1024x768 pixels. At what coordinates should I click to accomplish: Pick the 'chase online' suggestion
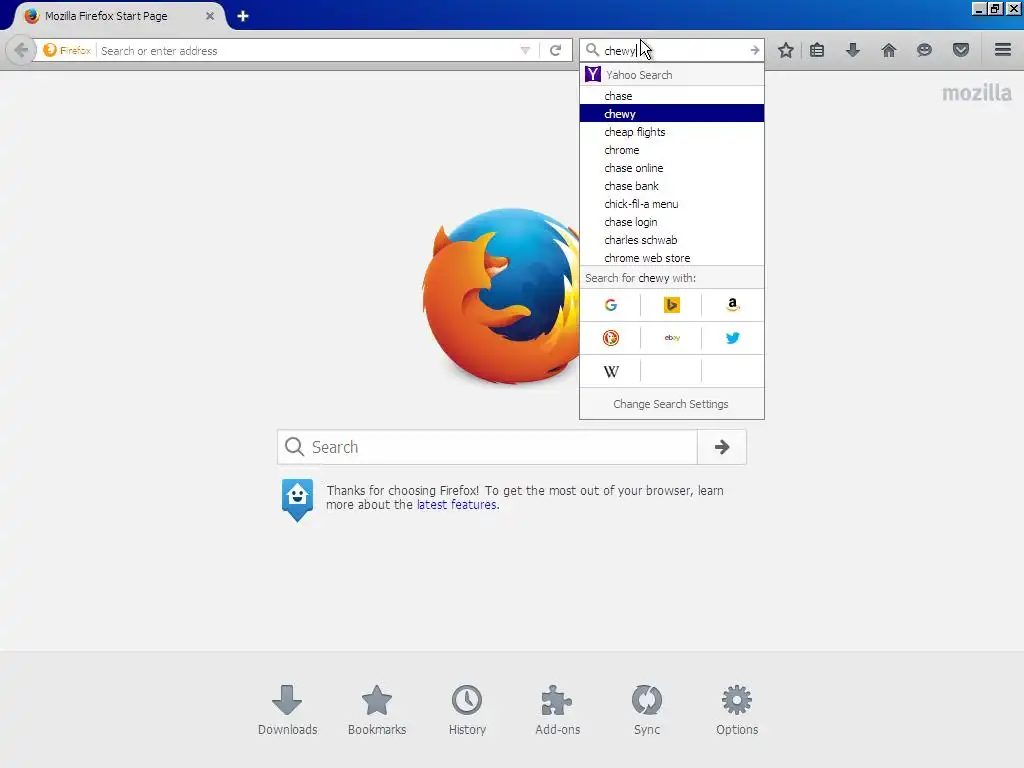click(671, 168)
